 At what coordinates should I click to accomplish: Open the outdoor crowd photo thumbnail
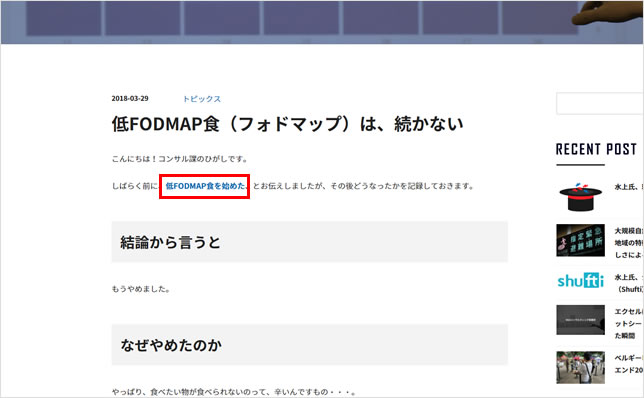(x=580, y=367)
